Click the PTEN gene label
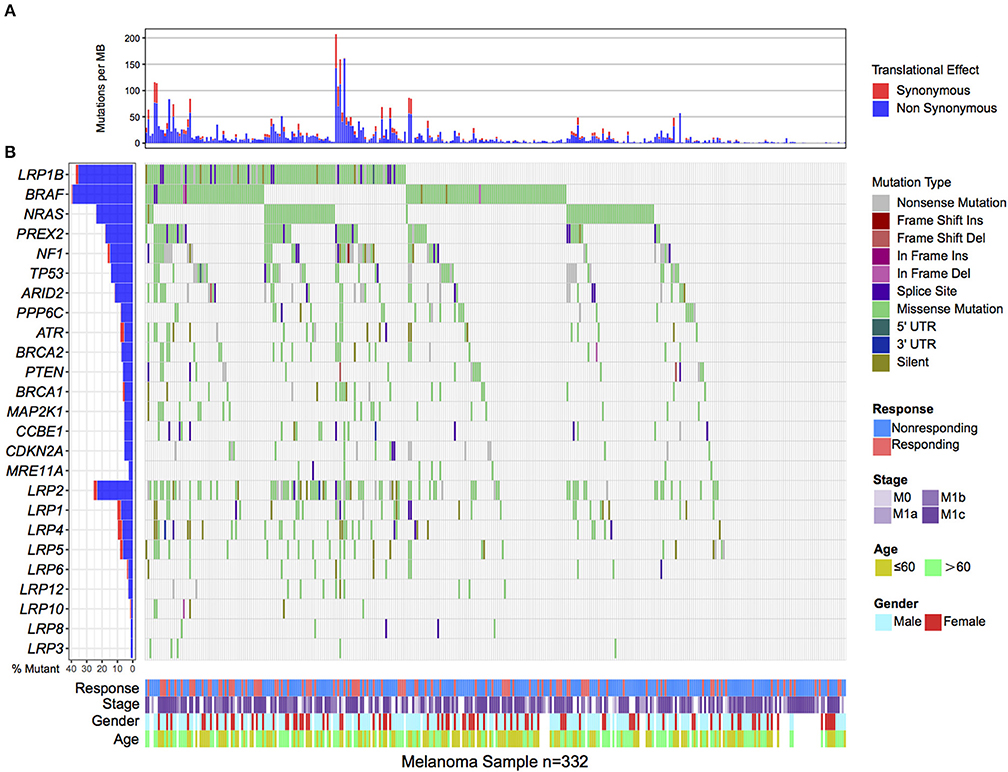Screen dimensions: 1008x772 (x=45, y=372)
